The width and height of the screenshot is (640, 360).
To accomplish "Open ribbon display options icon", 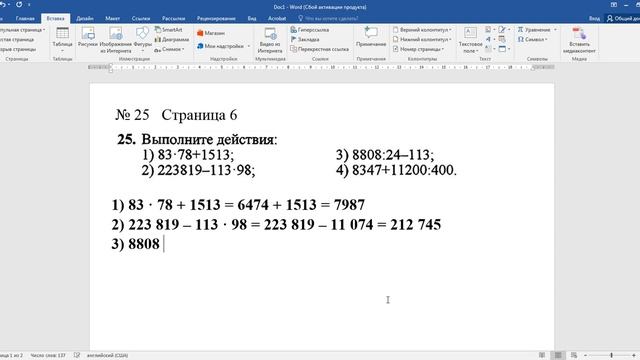I will [x=613, y=5].
